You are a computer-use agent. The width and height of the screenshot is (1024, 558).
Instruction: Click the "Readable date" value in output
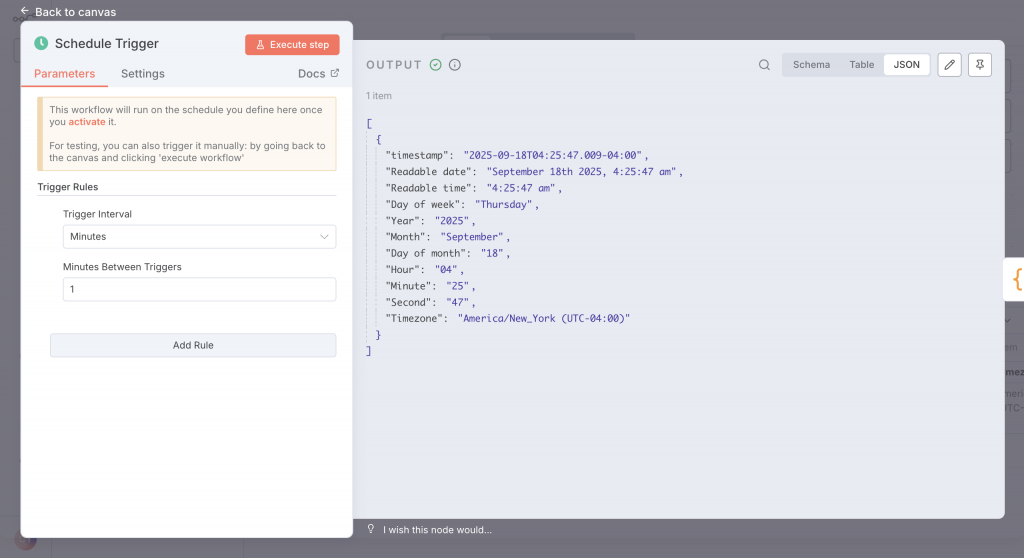click(581, 172)
